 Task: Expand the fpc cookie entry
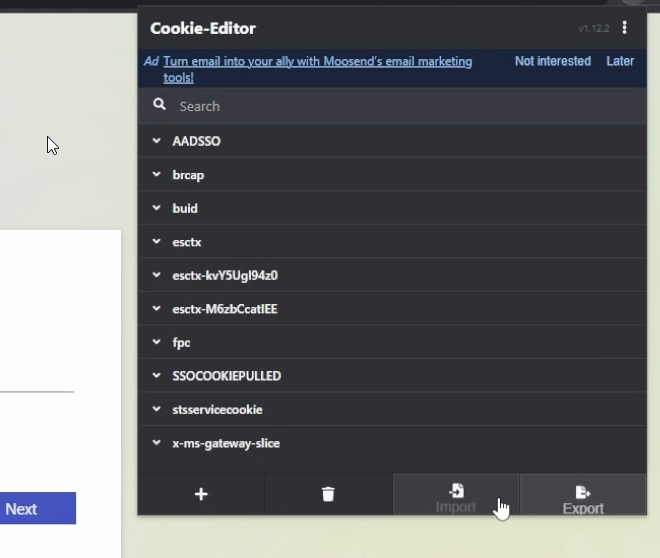181,342
